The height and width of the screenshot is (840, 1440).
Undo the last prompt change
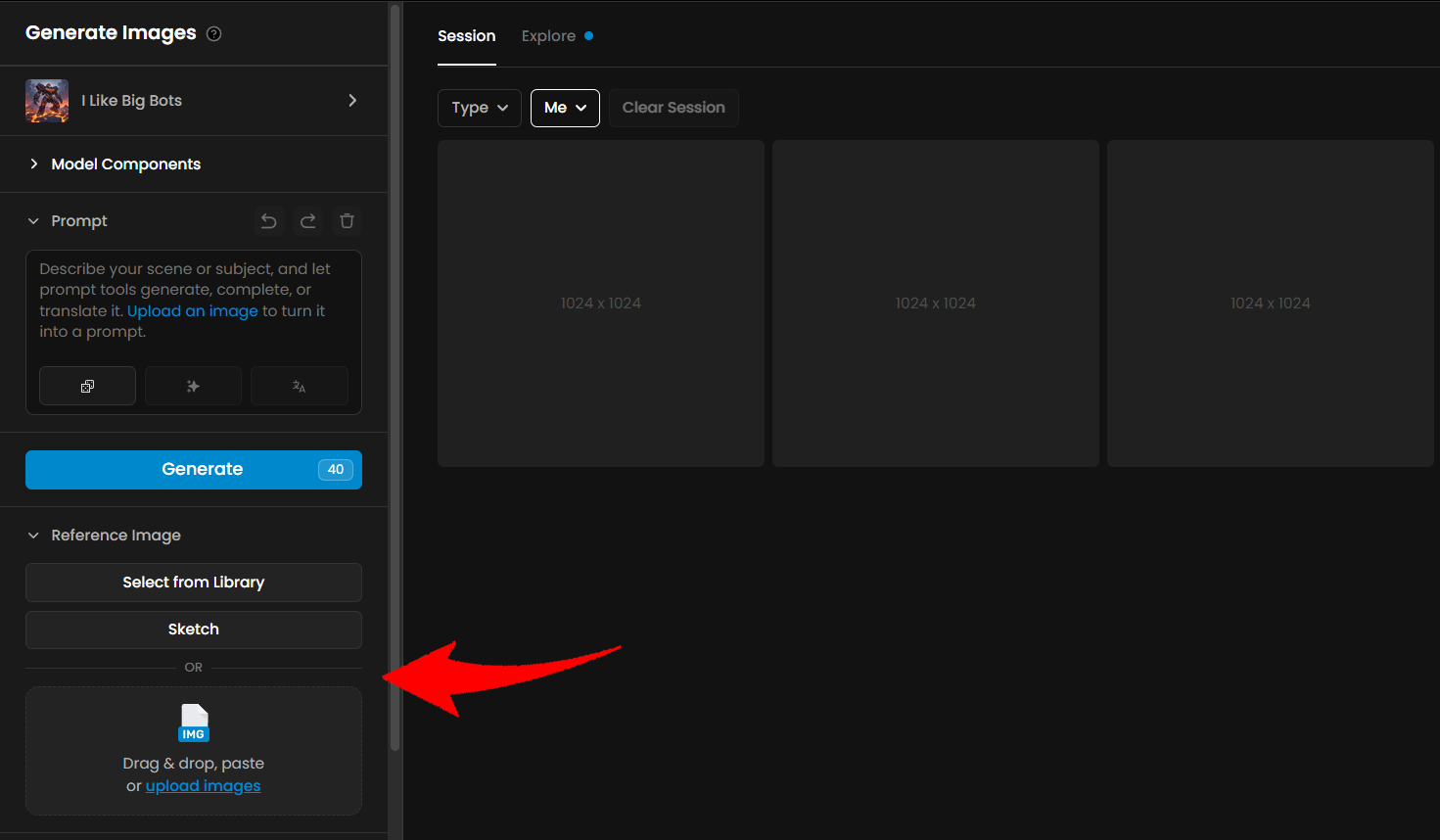click(268, 221)
